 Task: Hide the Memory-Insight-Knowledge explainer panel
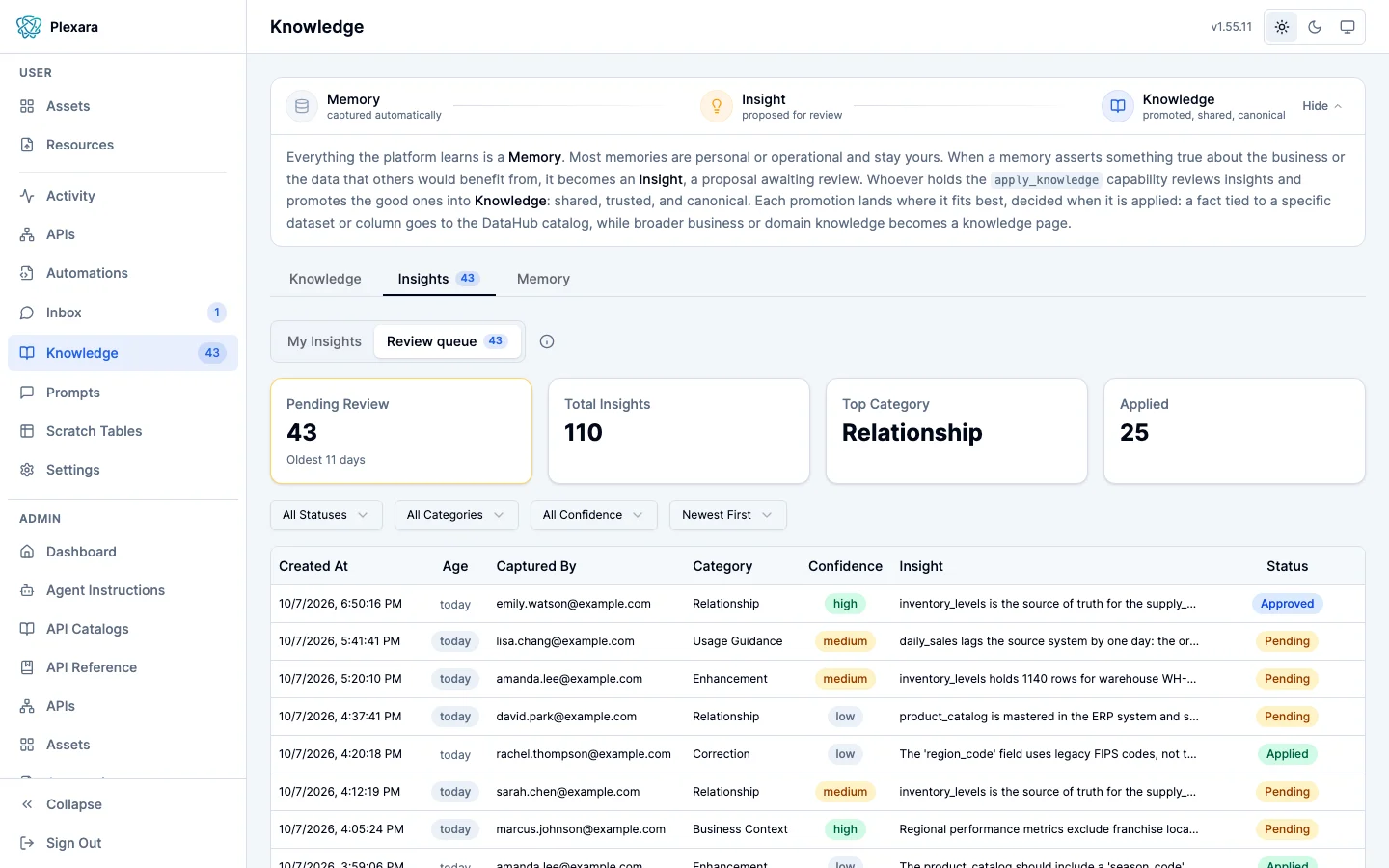pos(1321,106)
